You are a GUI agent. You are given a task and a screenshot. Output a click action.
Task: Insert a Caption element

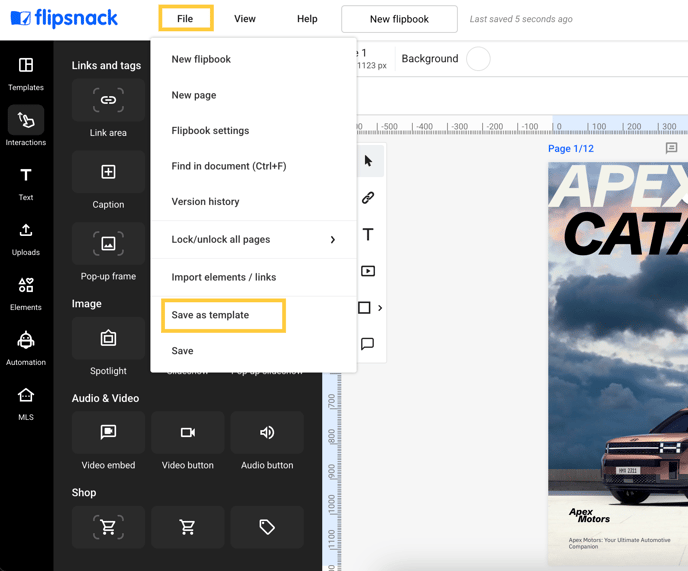[108, 173]
